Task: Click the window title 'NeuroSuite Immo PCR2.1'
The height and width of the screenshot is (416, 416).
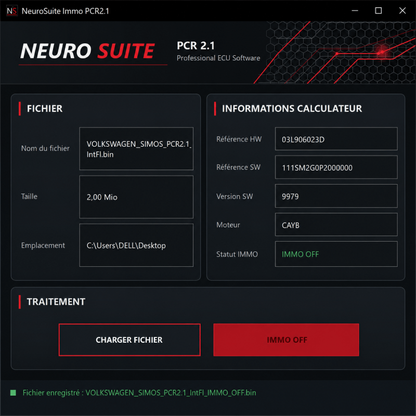Action: click(x=65, y=11)
